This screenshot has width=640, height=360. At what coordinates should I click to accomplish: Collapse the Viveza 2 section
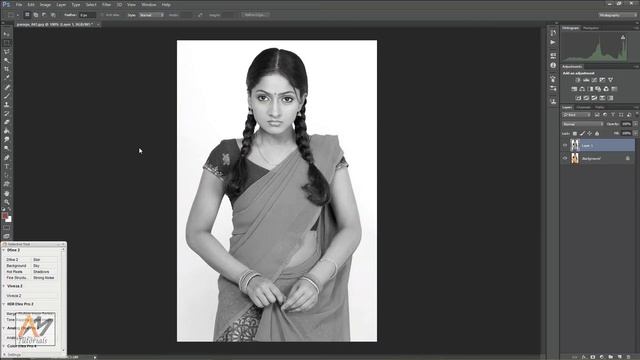point(4,286)
